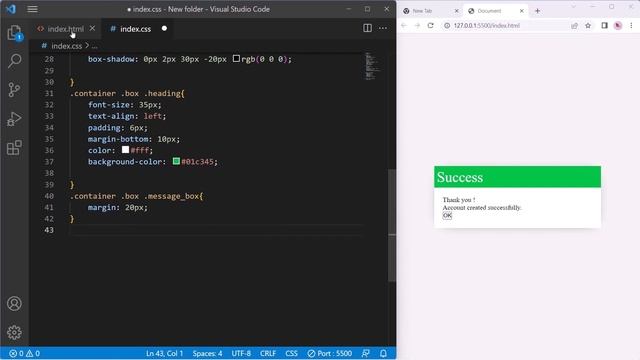Image resolution: width=640 pixels, height=360 pixels.
Task: Place cursor on empty line 43
Action: 216,230
